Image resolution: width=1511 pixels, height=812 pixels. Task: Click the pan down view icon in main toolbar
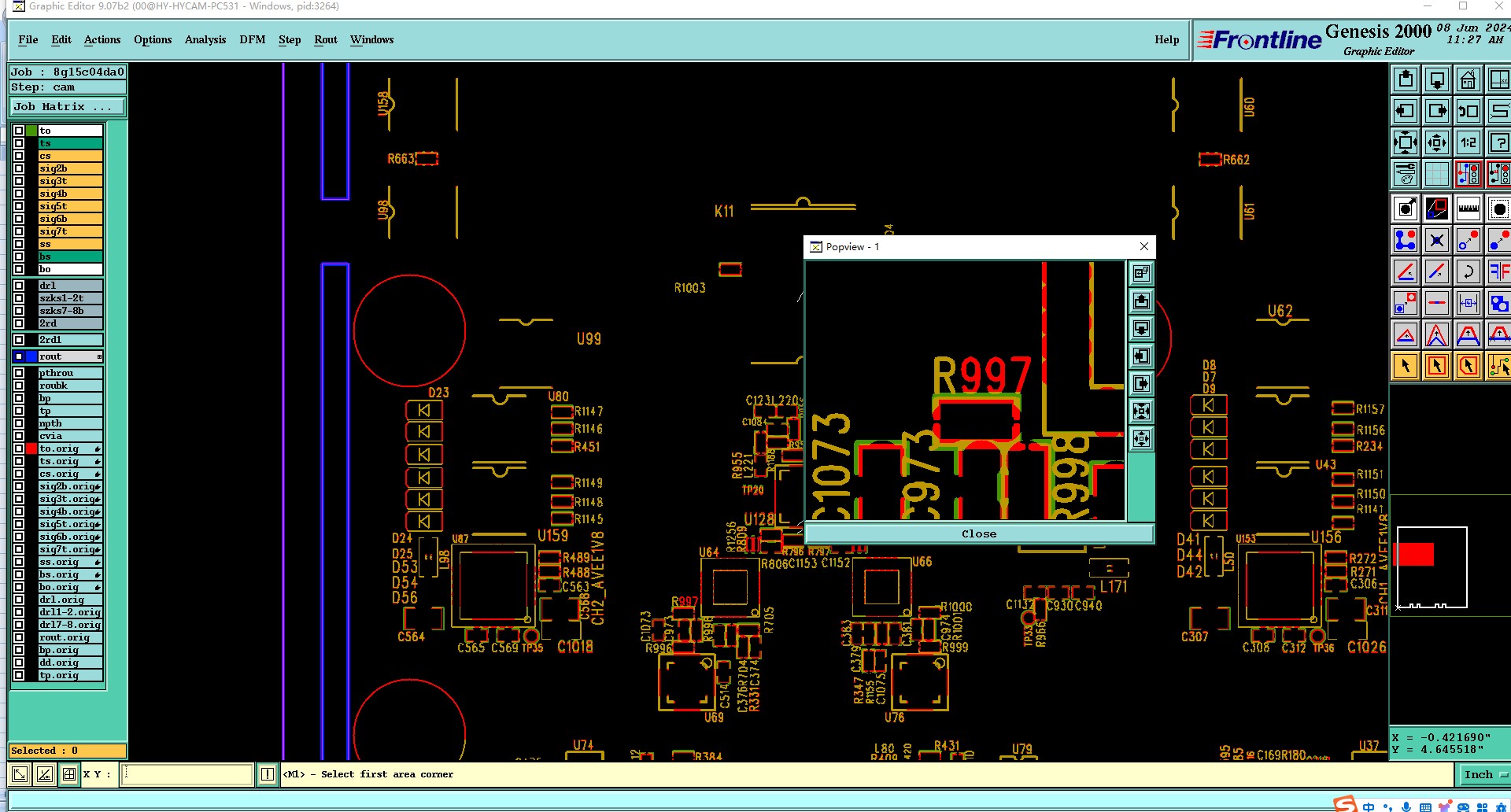point(1437,79)
